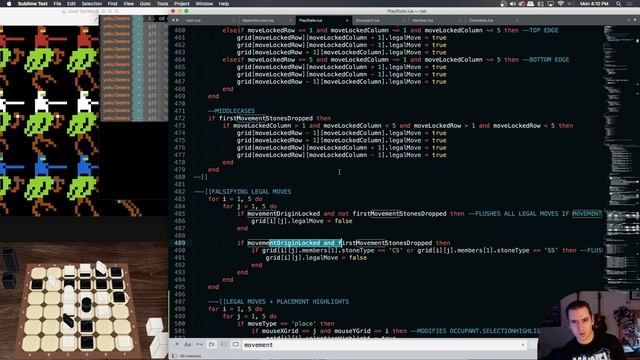Image resolution: width=640 pixels, height=360 pixels.
Task: Toggle in-selection search option
Action: pyautogui.click(x=224, y=345)
